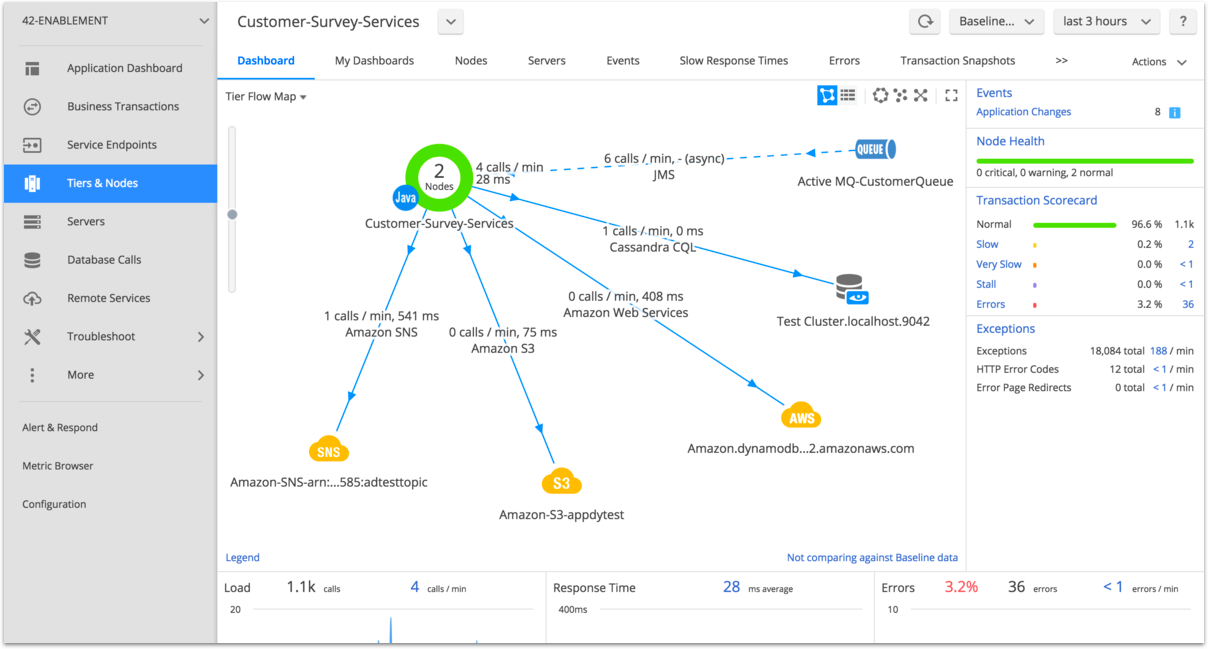Open the Very Slow transactions link
This screenshot has height=649, width=1208.
pyautogui.click(x=999, y=264)
